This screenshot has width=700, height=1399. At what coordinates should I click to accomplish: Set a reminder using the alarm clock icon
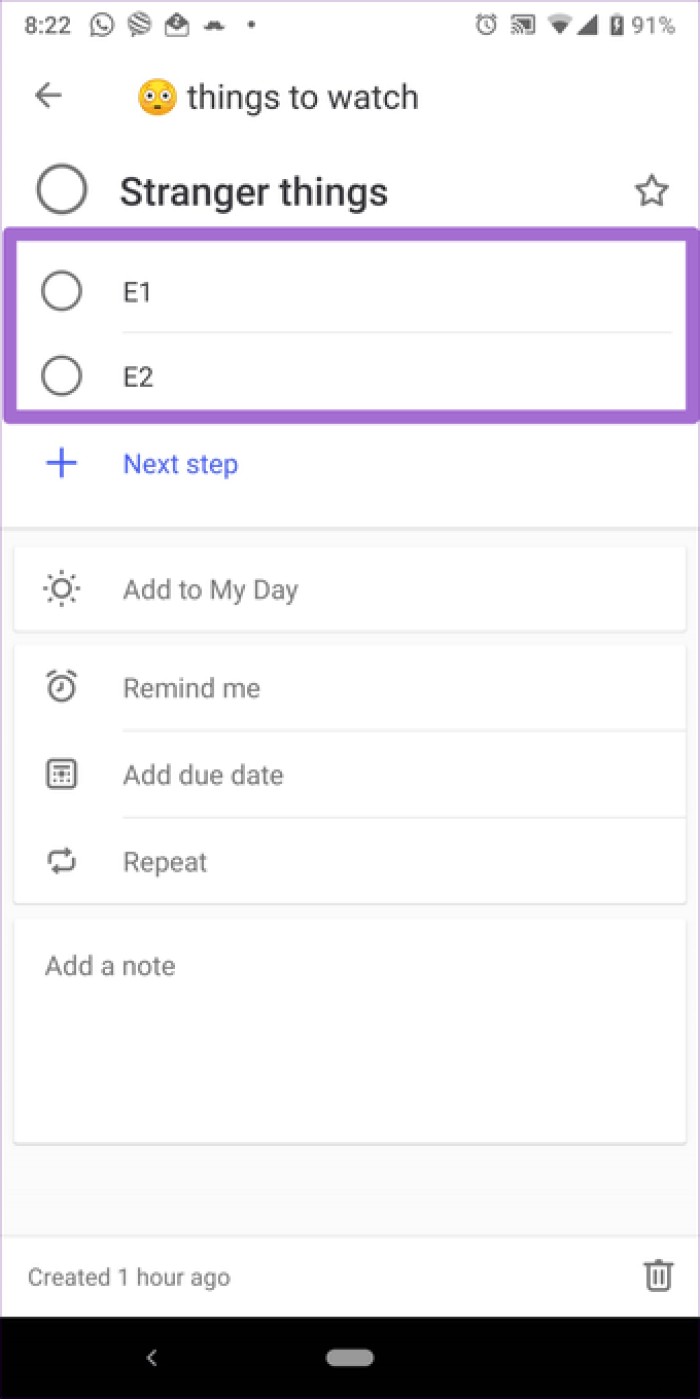pos(61,686)
